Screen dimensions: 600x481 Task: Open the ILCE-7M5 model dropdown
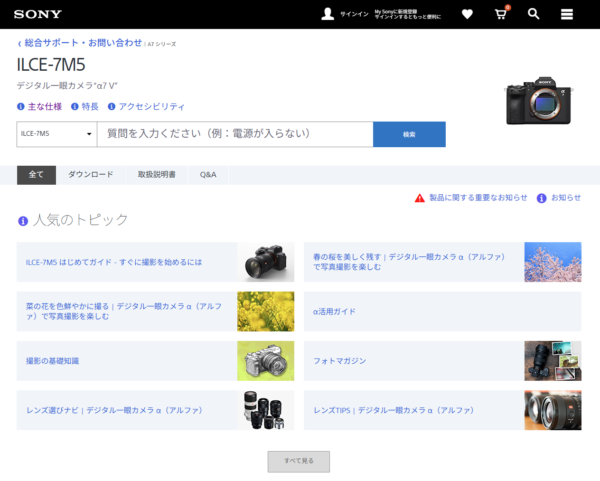(57, 134)
